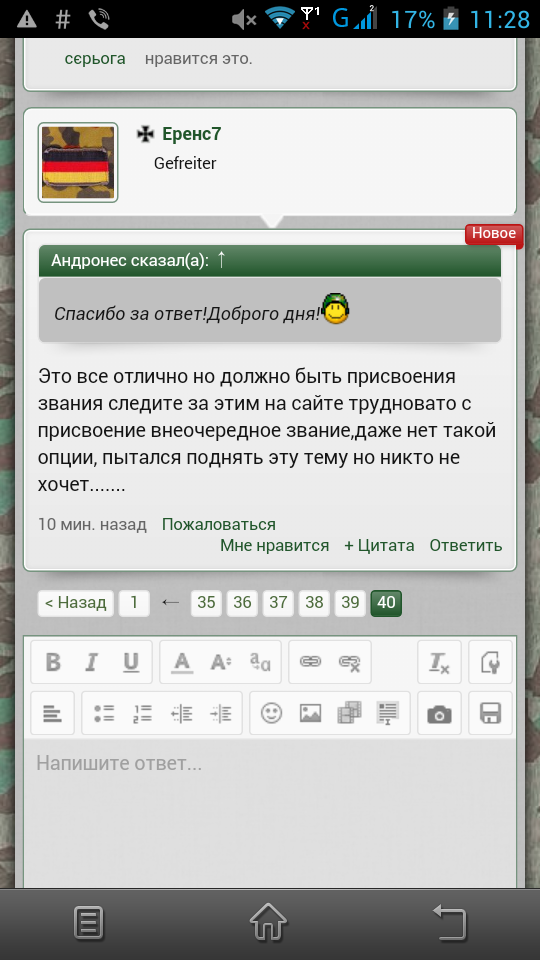Image resolution: width=540 pixels, height=960 pixels.
Task: Open the font family menu
Action: point(260,662)
